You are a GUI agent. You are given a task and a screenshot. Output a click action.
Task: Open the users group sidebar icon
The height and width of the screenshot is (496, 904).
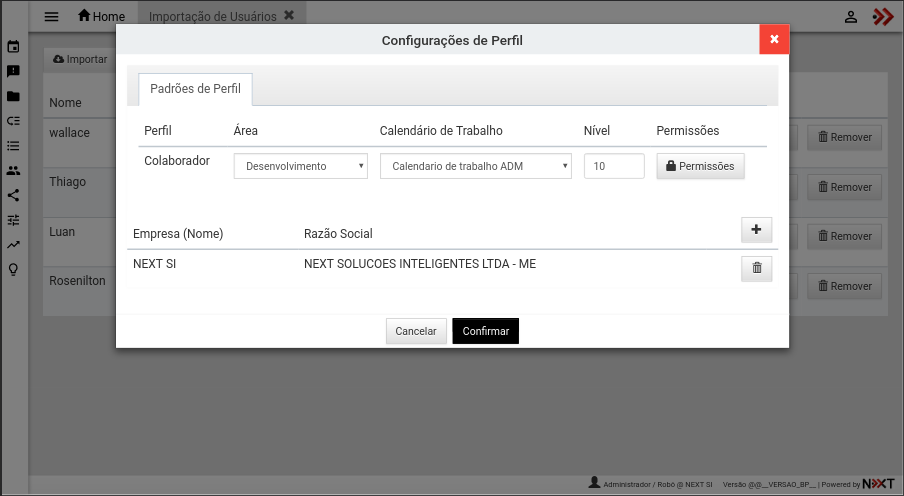13,171
